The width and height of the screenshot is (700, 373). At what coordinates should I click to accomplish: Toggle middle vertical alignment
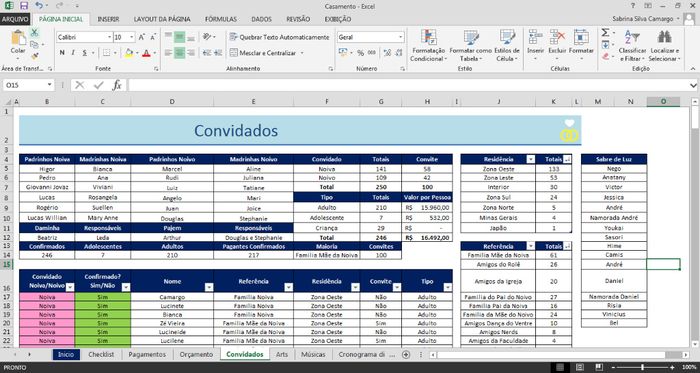(x=179, y=37)
